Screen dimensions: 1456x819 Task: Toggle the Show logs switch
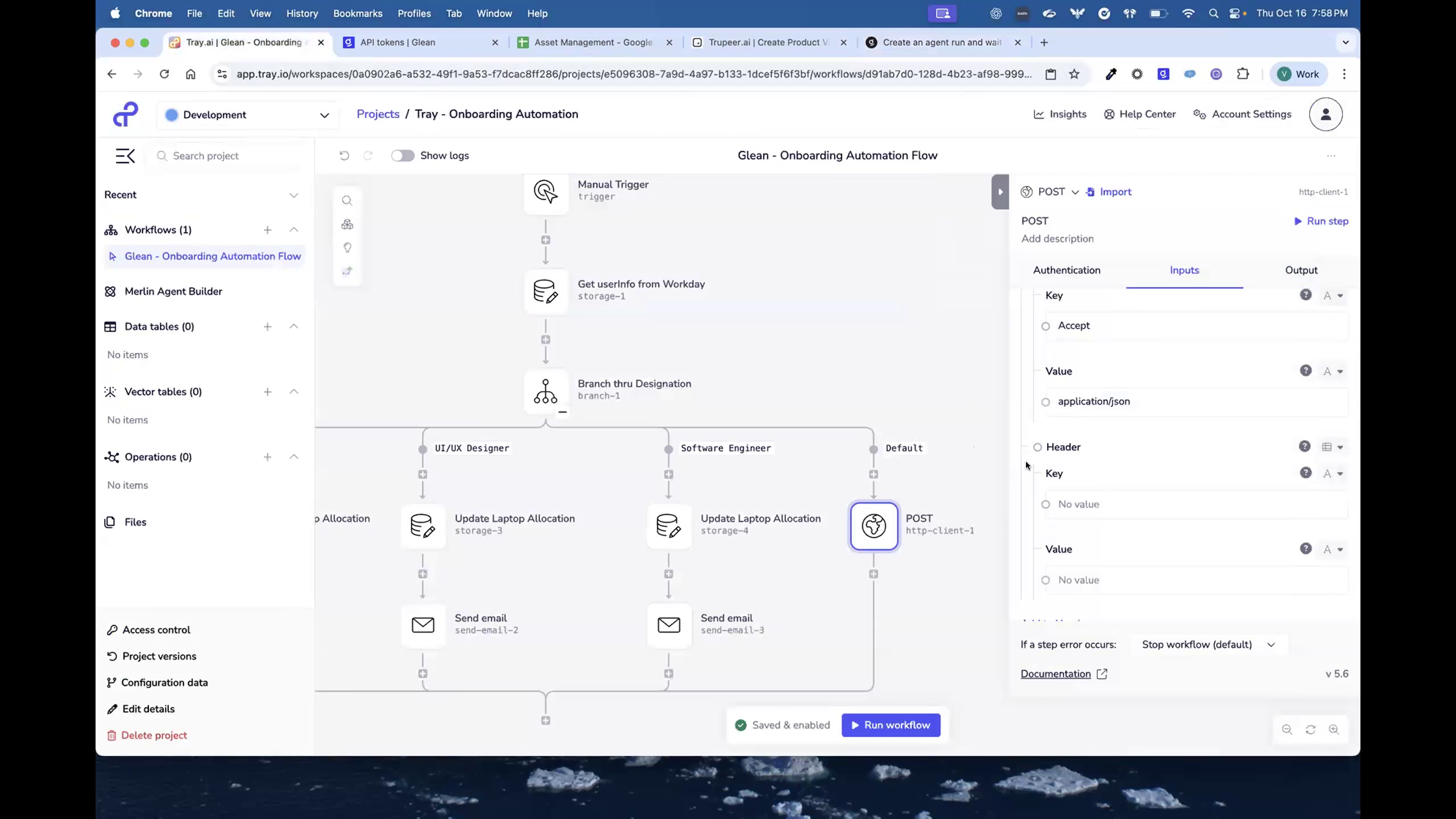coord(403,155)
